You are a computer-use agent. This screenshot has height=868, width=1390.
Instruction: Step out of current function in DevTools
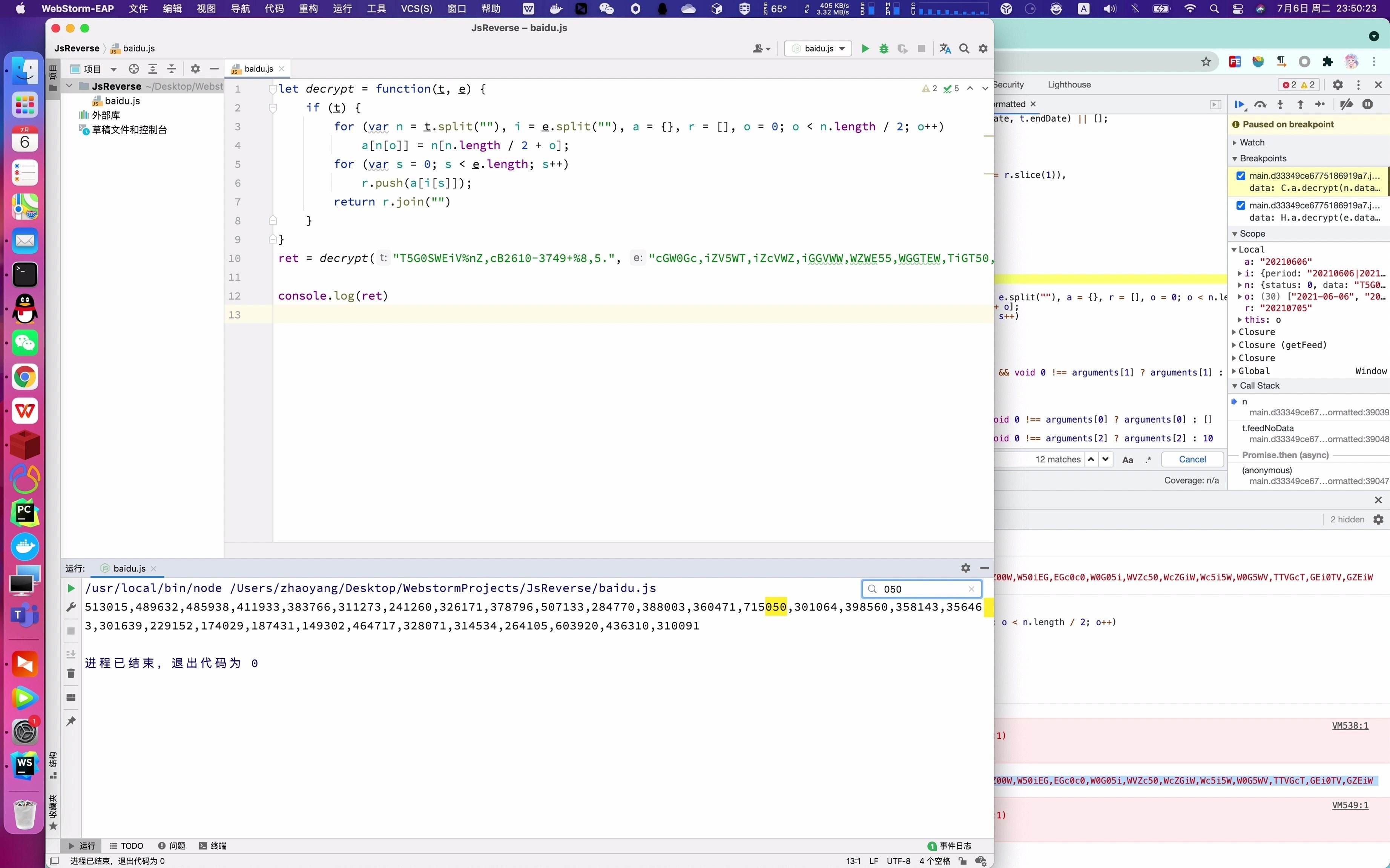[x=1300, y=104]
